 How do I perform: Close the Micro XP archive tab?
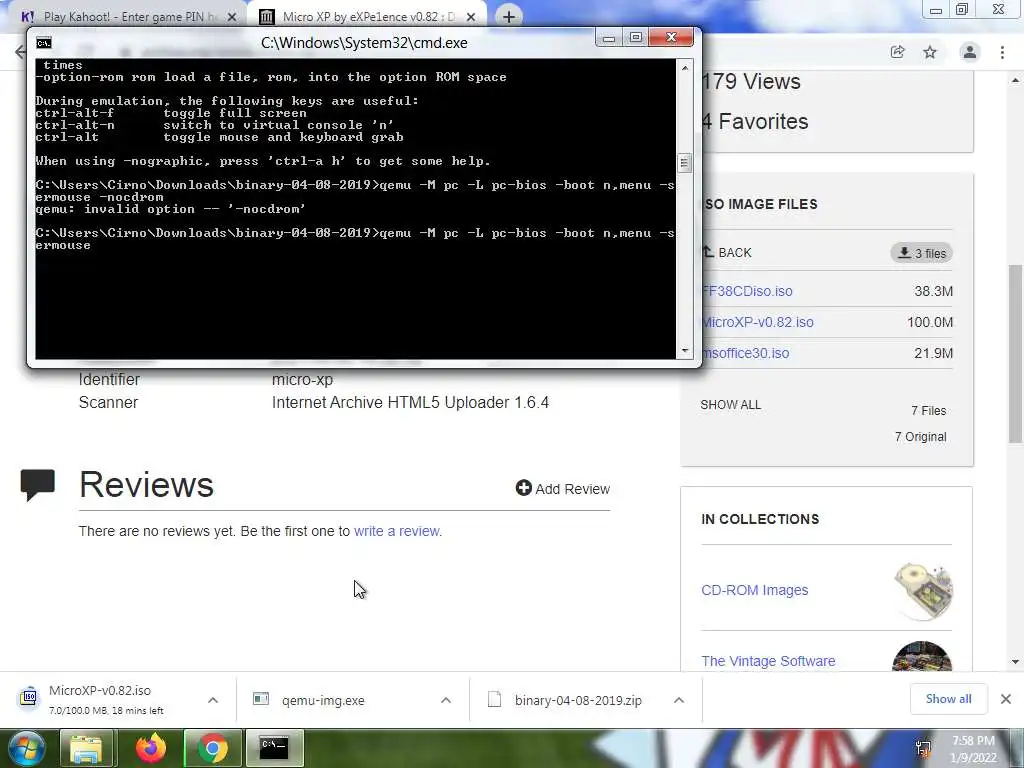(471, 17)
